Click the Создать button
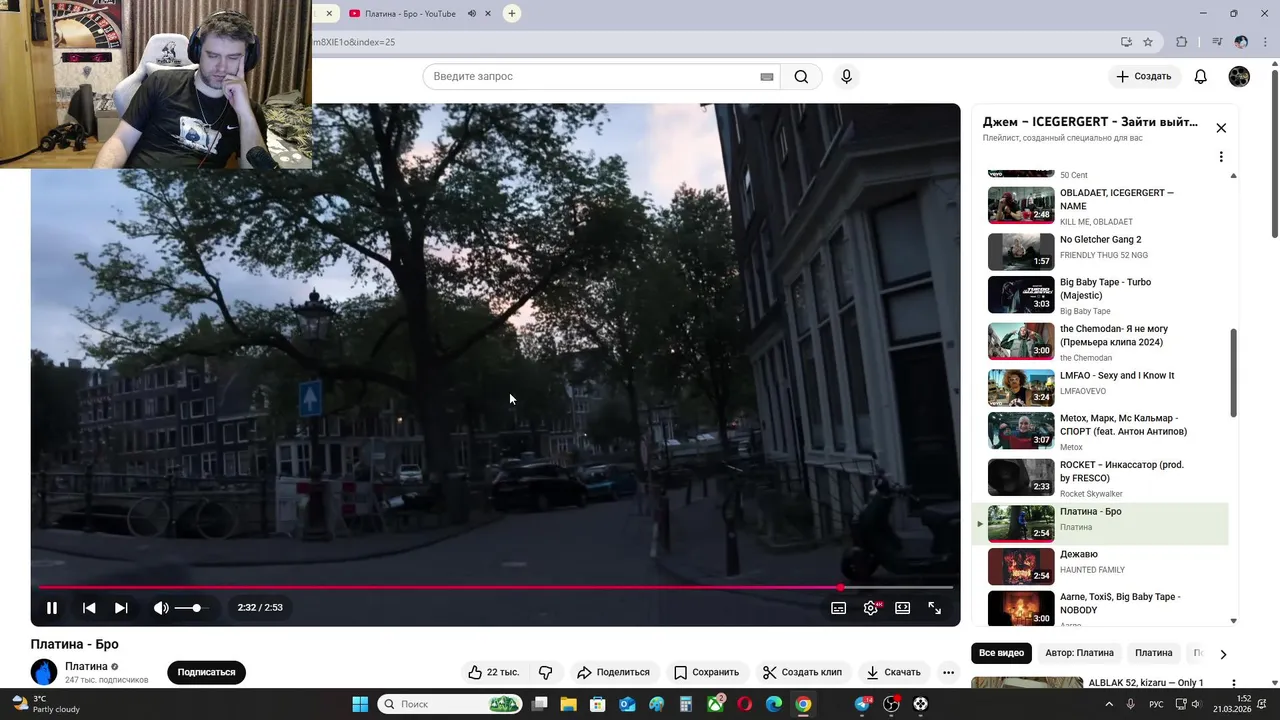 pos(1144,77)
